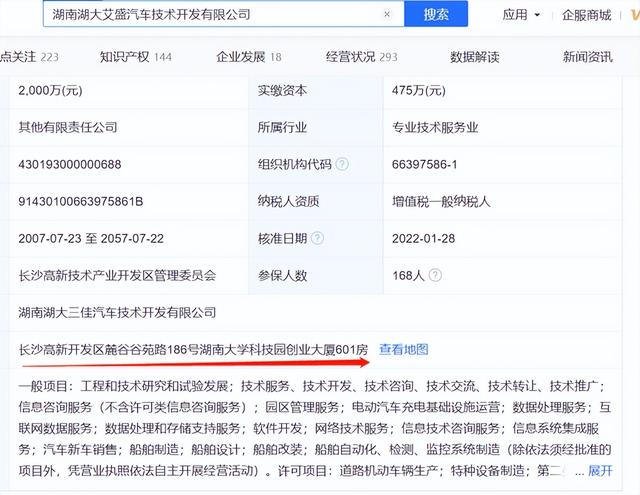Open the 点关注 223 tab

point(29,57)
